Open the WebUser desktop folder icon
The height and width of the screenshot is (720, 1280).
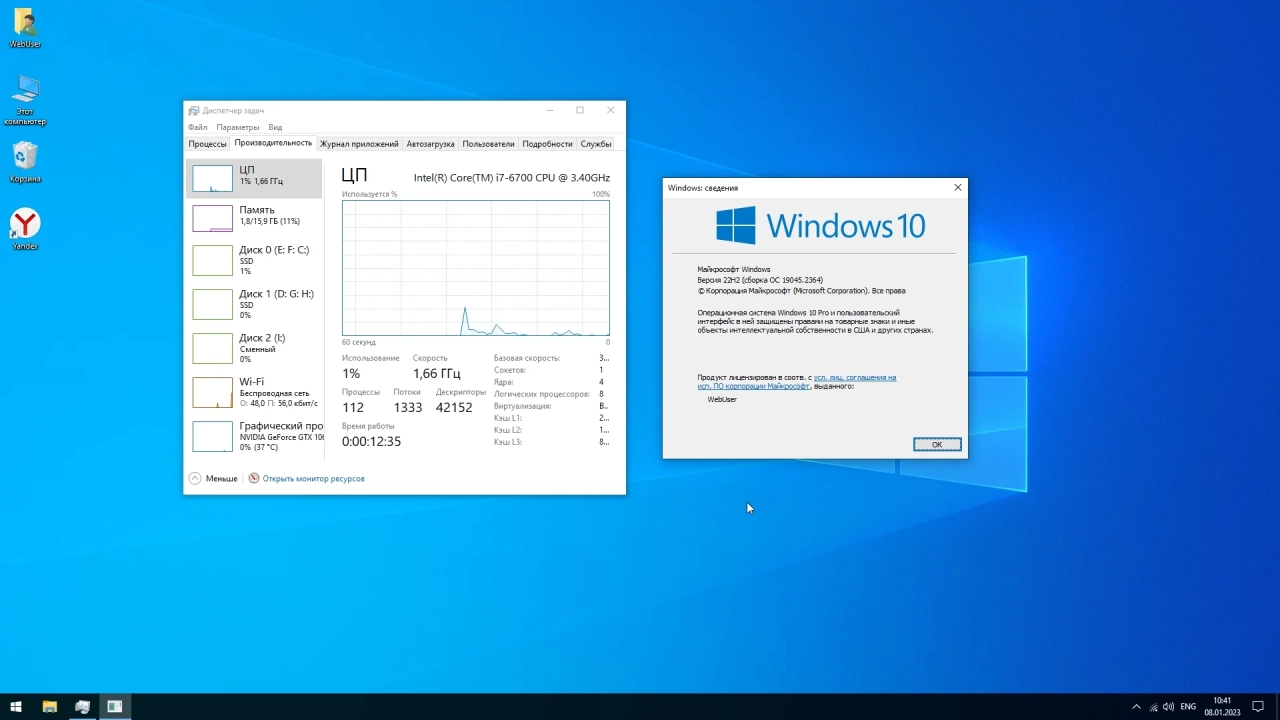tap(25, 28)
